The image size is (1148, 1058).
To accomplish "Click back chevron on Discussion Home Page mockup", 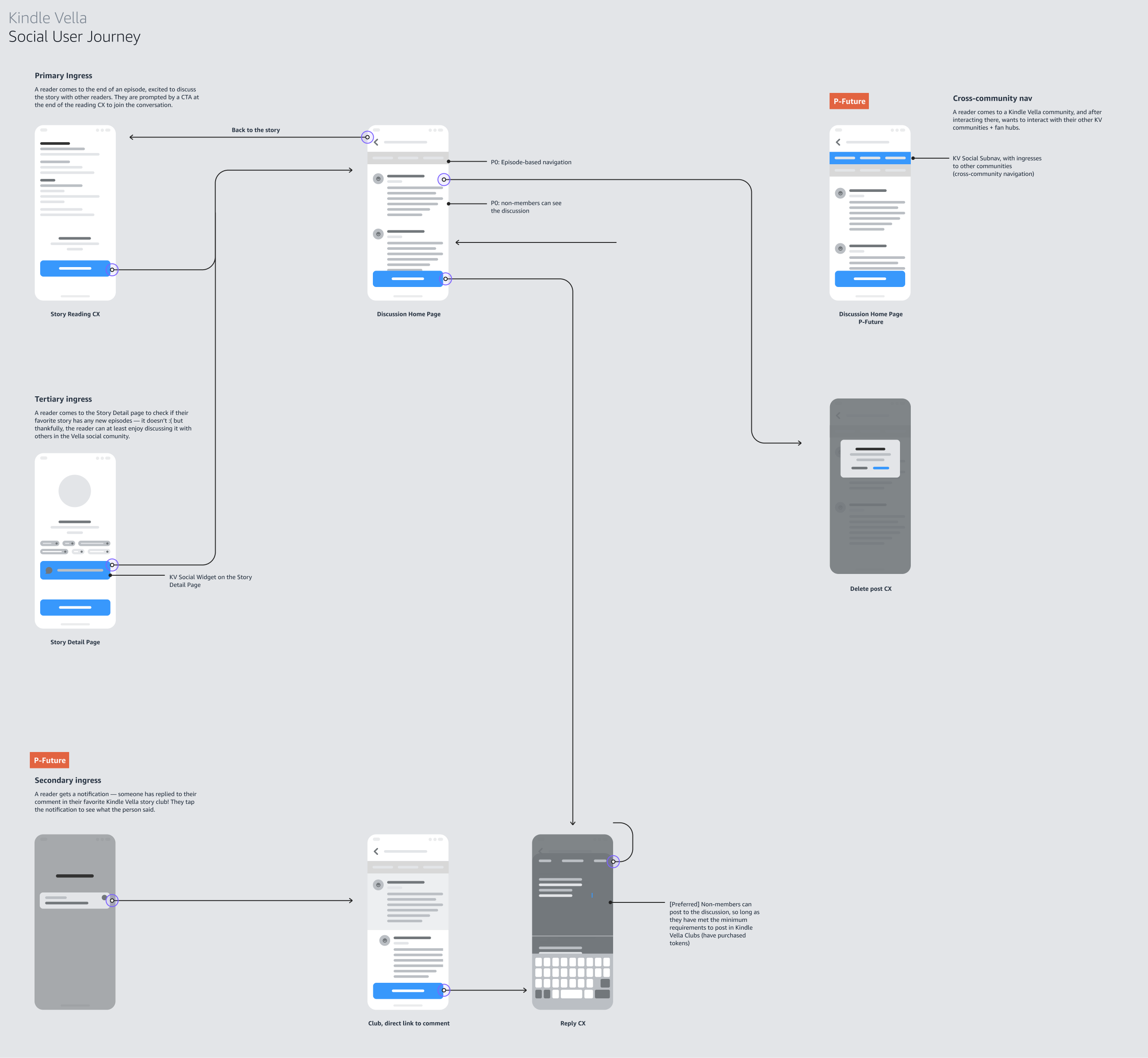I will point(376,142).
